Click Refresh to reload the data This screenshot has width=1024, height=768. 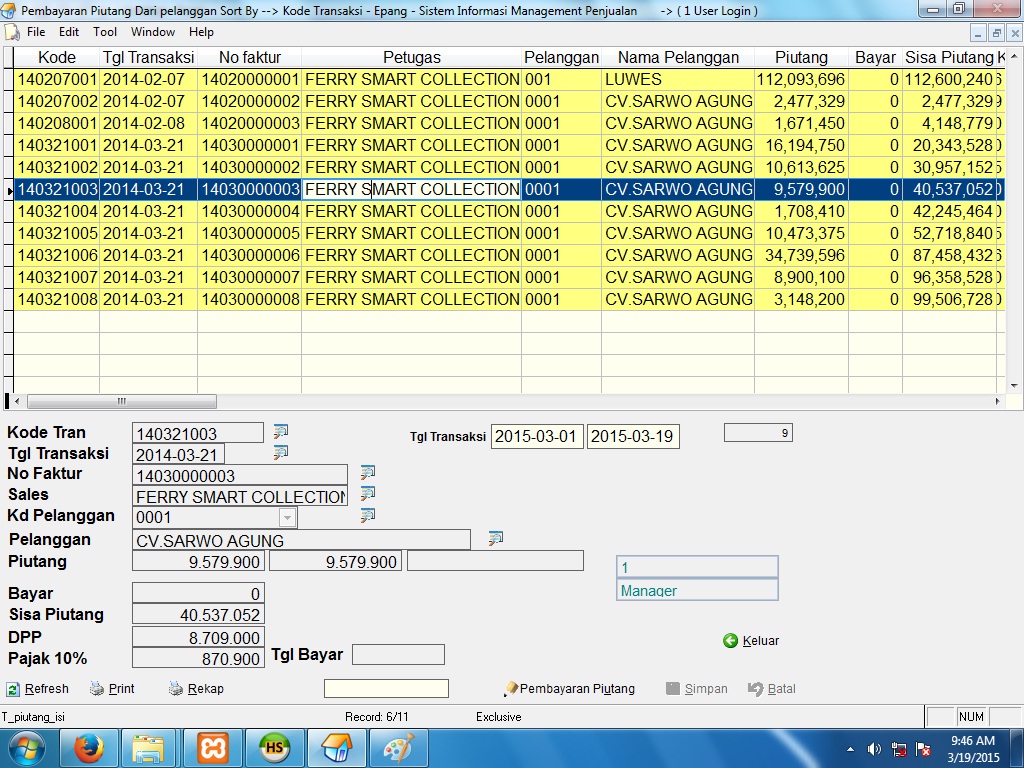pos(38,689)
